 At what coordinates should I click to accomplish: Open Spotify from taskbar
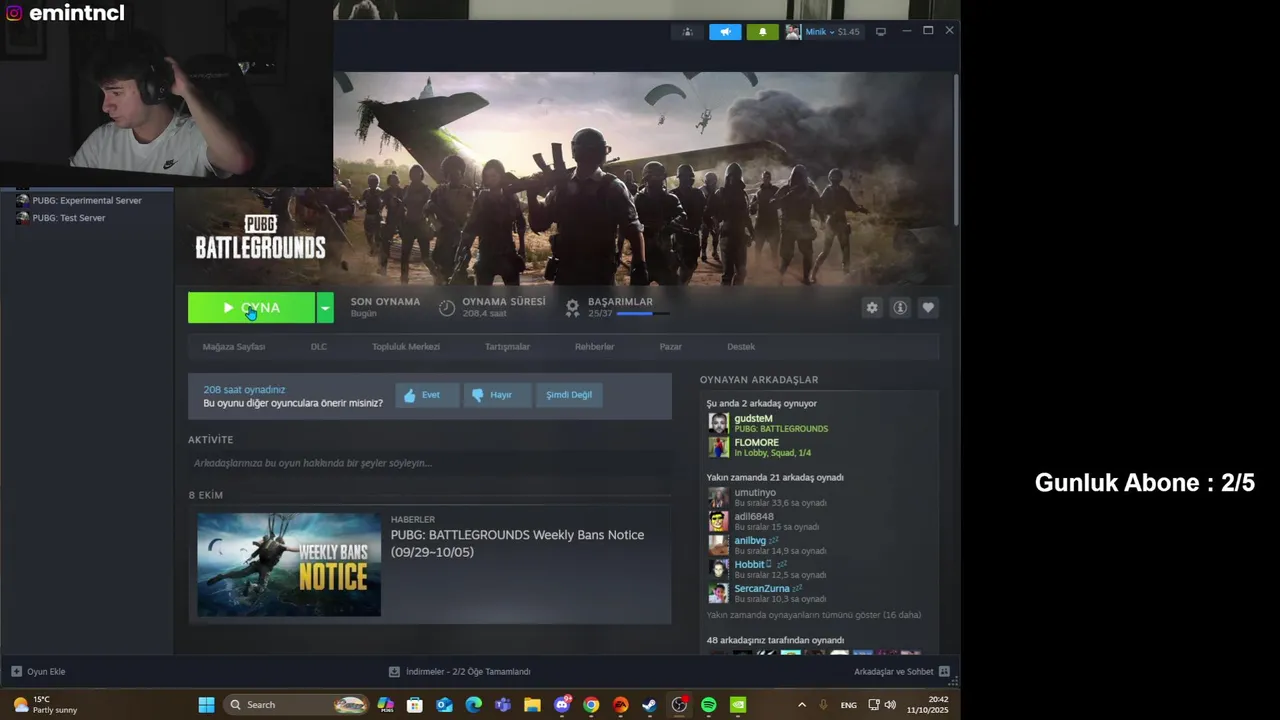point(709,705)
